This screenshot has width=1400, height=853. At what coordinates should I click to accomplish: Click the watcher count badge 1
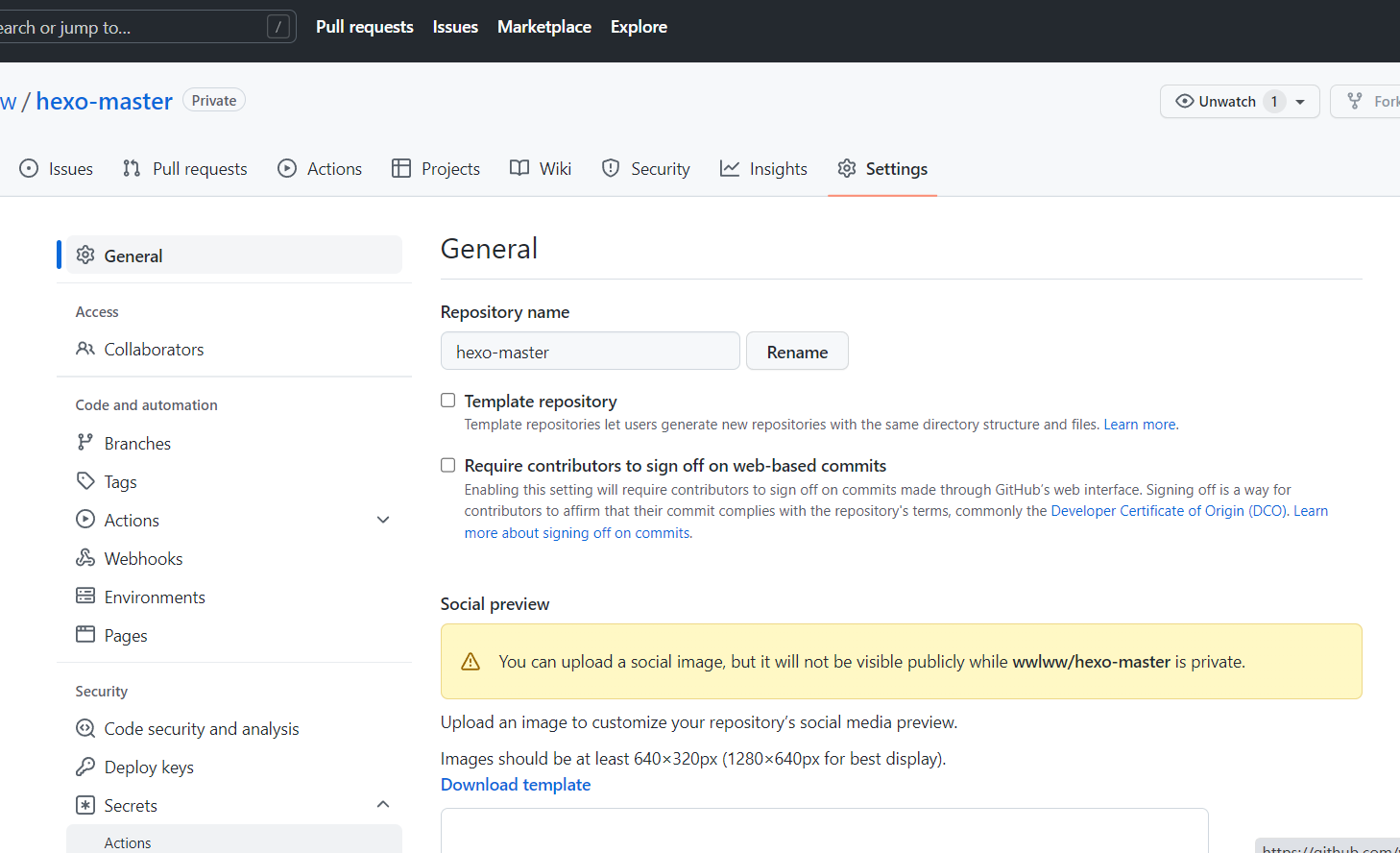pyautogui.click(x=1274, y=101)
